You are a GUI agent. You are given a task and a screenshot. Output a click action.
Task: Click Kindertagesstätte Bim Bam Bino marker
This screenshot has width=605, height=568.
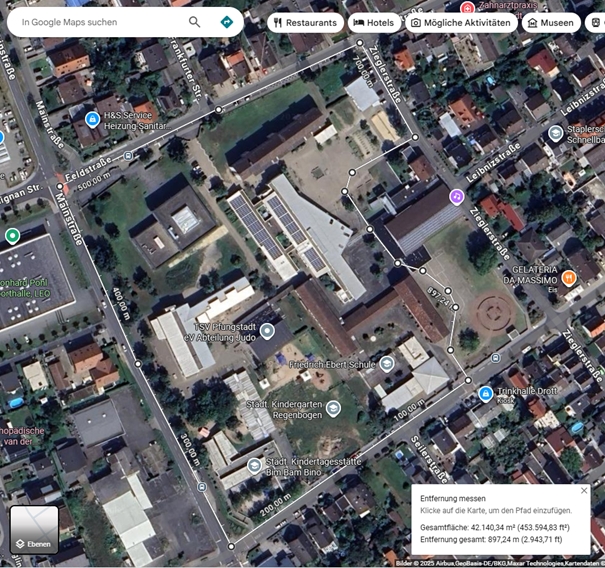256,464
